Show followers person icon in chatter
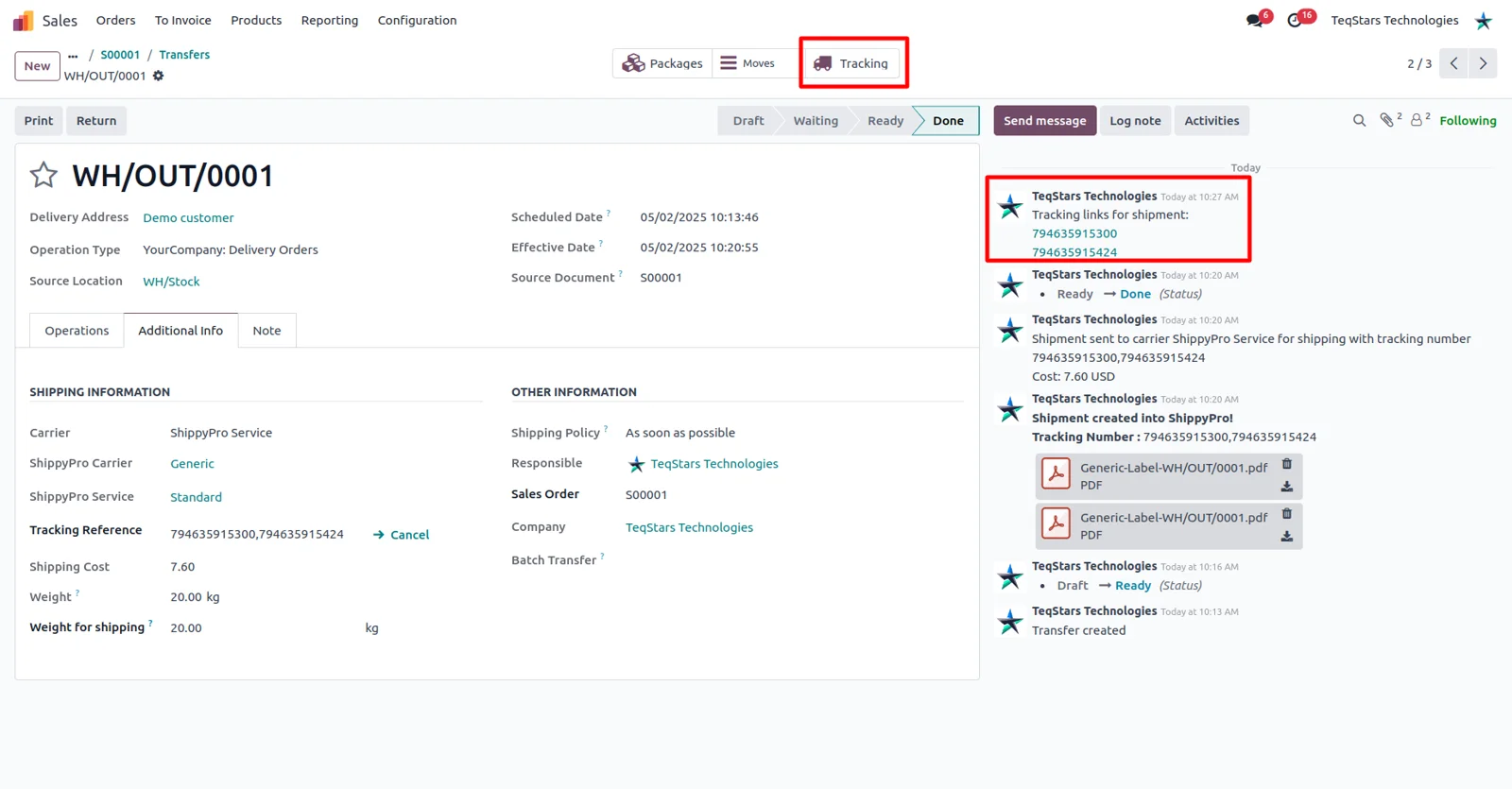Image resolution: width=1512 pixels, height=789 pixels. tap(1417, 120)
